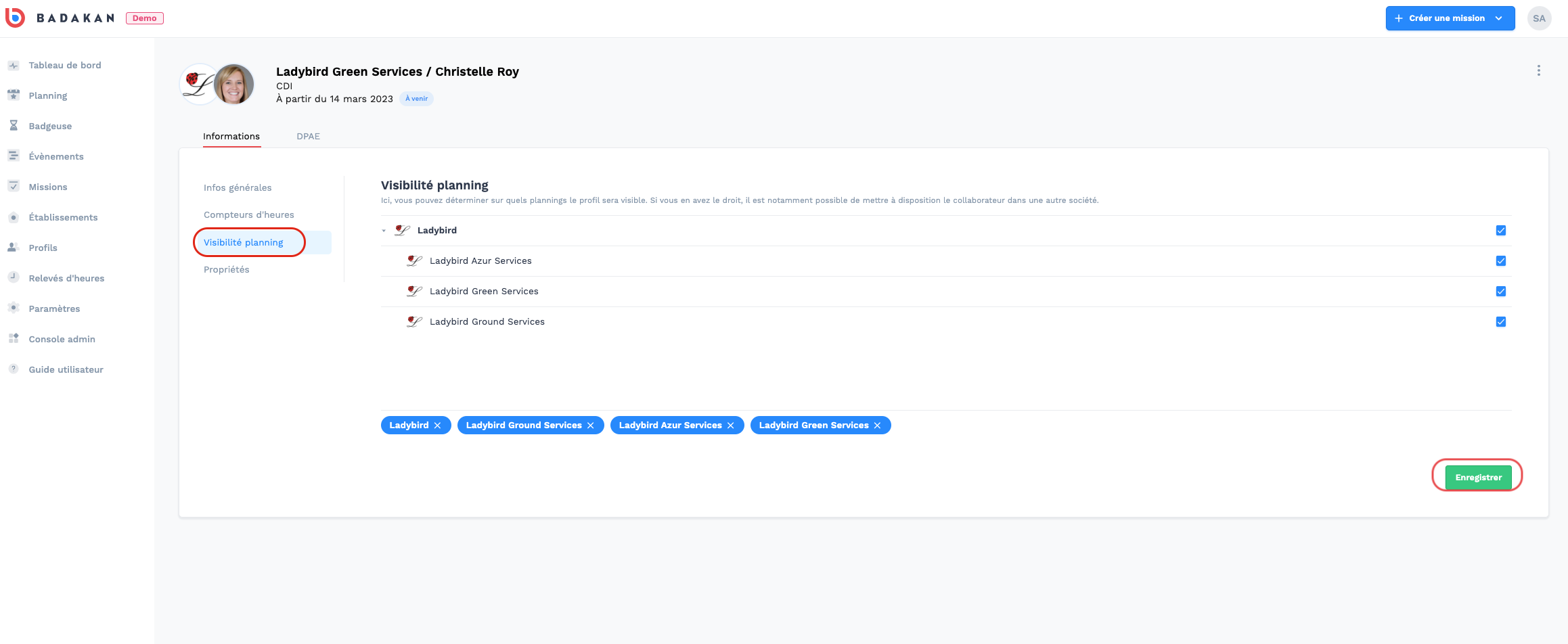Viewport: 1568px width, 644px height.
Task: Click the Évènements list icon
Action: 14,156
